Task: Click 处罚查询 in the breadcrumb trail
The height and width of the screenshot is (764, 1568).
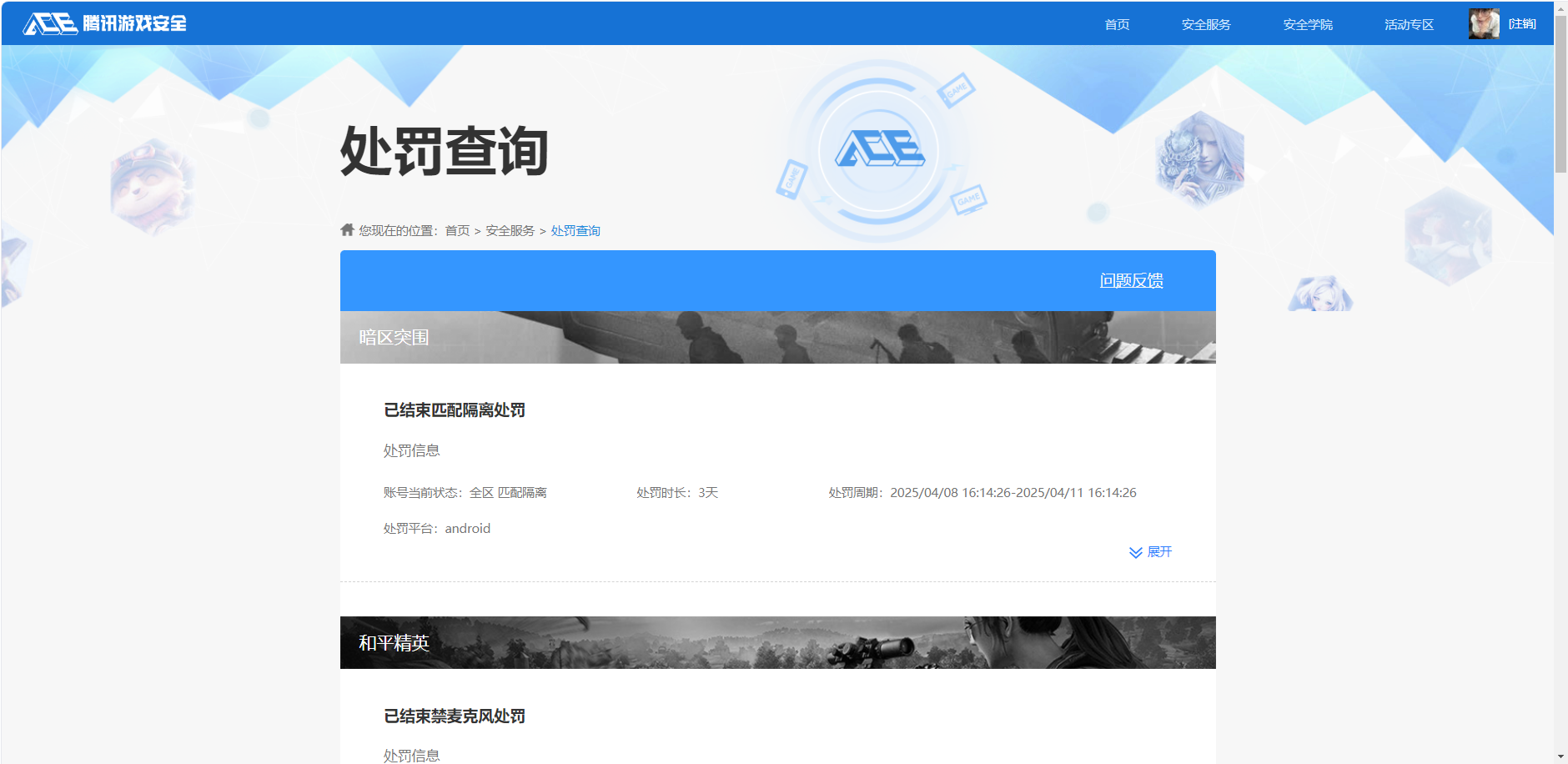Action: [x=575, y=229]
